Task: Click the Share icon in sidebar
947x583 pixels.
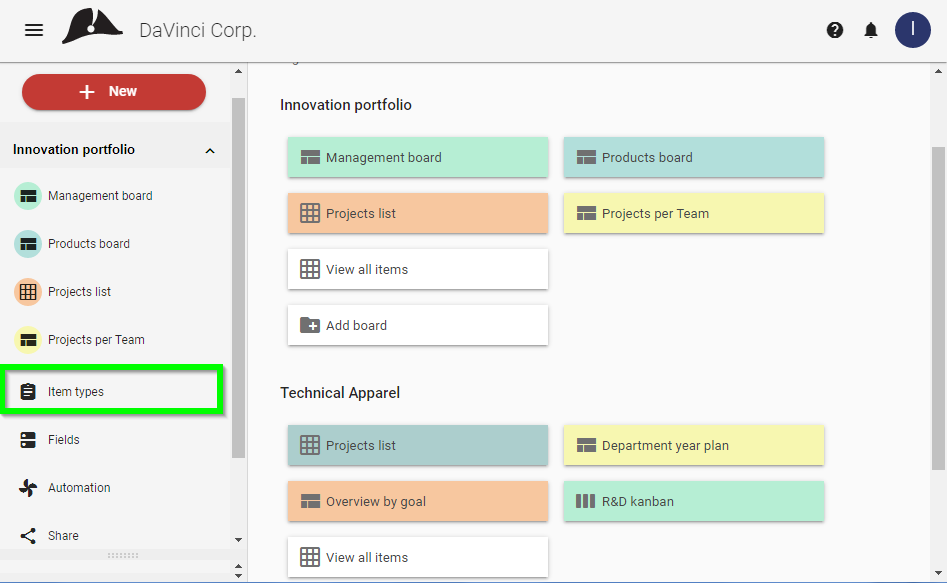Action: click(28, 536)
